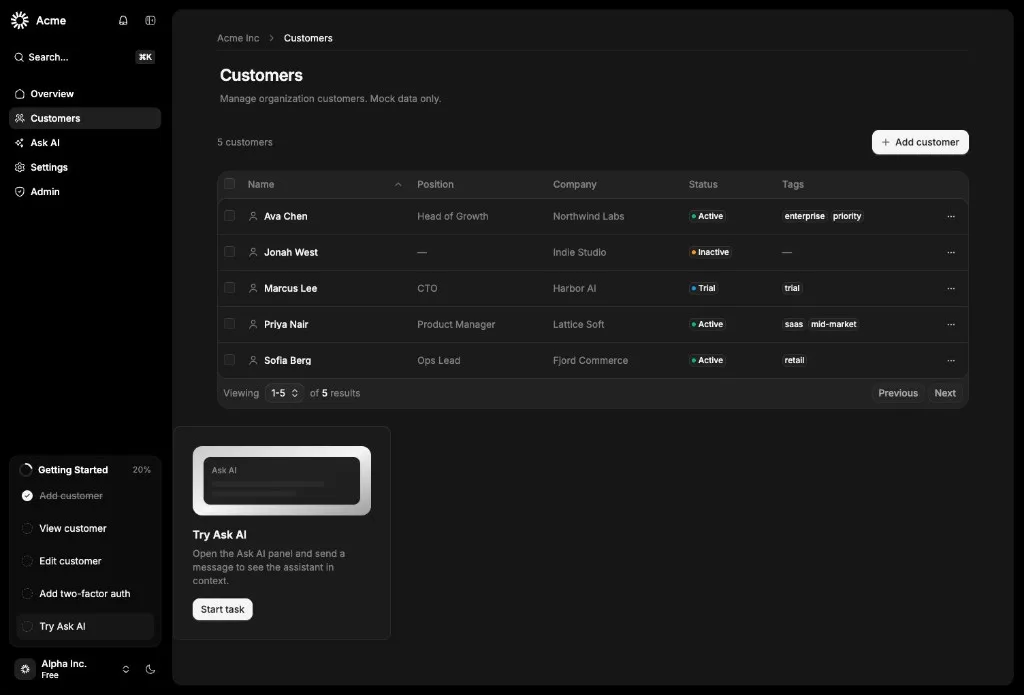The height and width of the screenshot is (695, 1024).
Task: Click the person icon beside Sofia Berg
Action: pyautogui.click(x=253, y=361)
